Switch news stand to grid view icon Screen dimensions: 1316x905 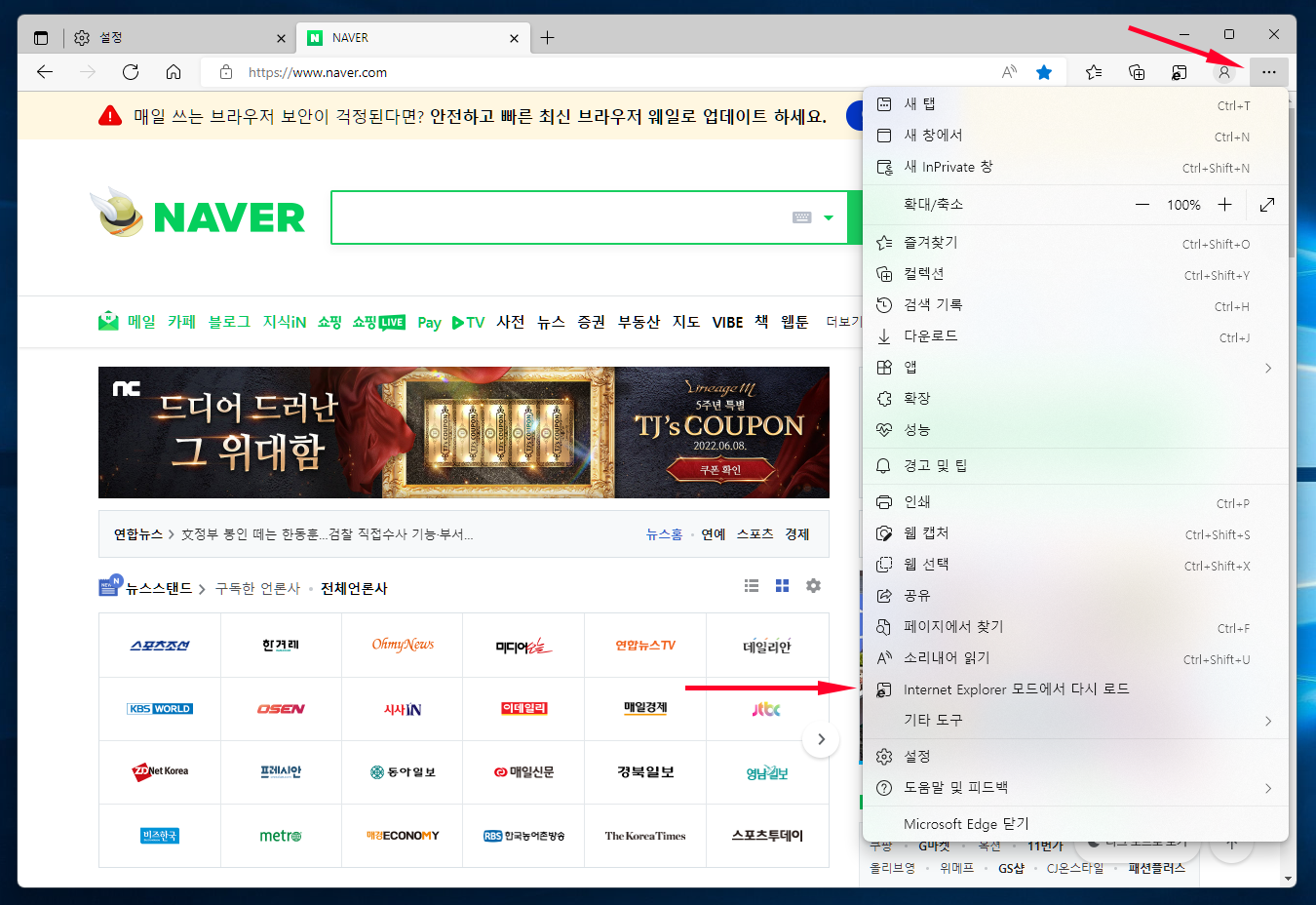tap(782, 586)
